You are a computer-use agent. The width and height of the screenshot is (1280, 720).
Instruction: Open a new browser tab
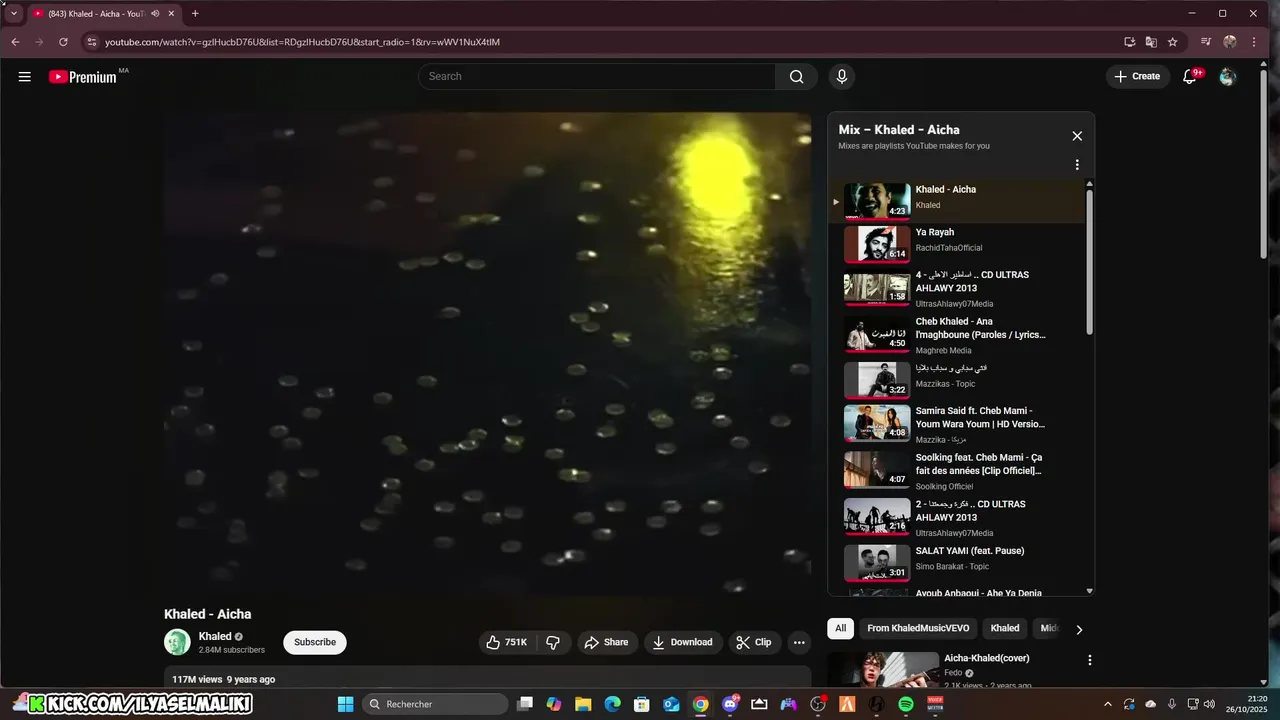click(x=195, y=14)
